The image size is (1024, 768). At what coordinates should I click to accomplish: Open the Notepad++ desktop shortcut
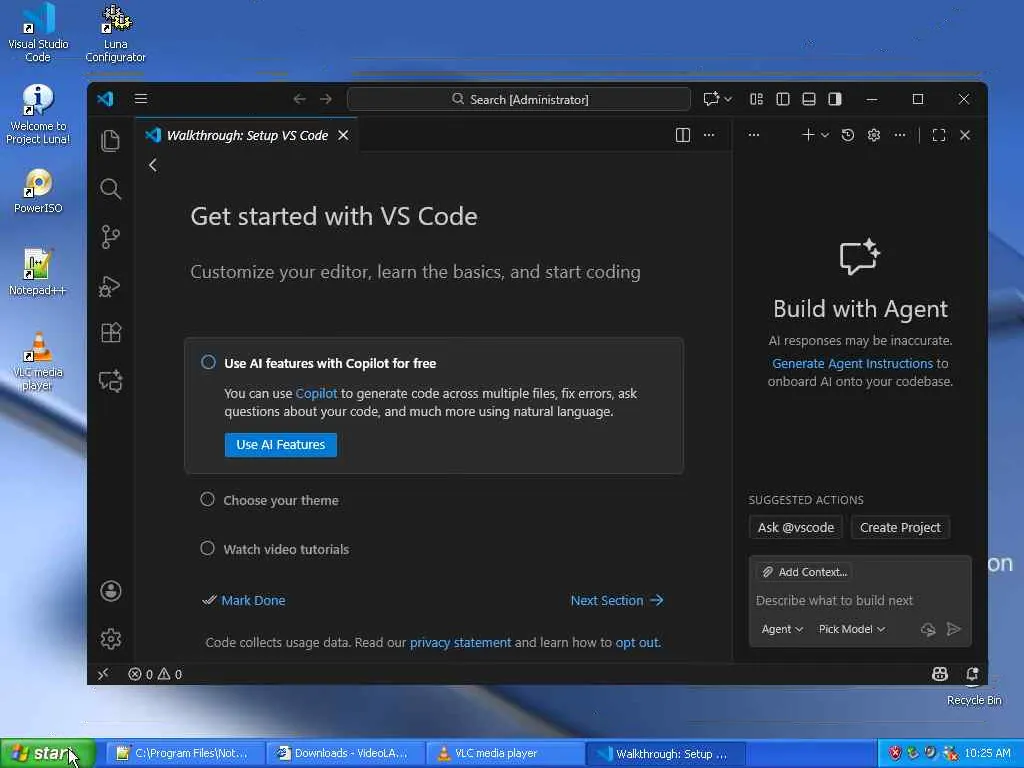pyautogui.click(x=37, y=272)
